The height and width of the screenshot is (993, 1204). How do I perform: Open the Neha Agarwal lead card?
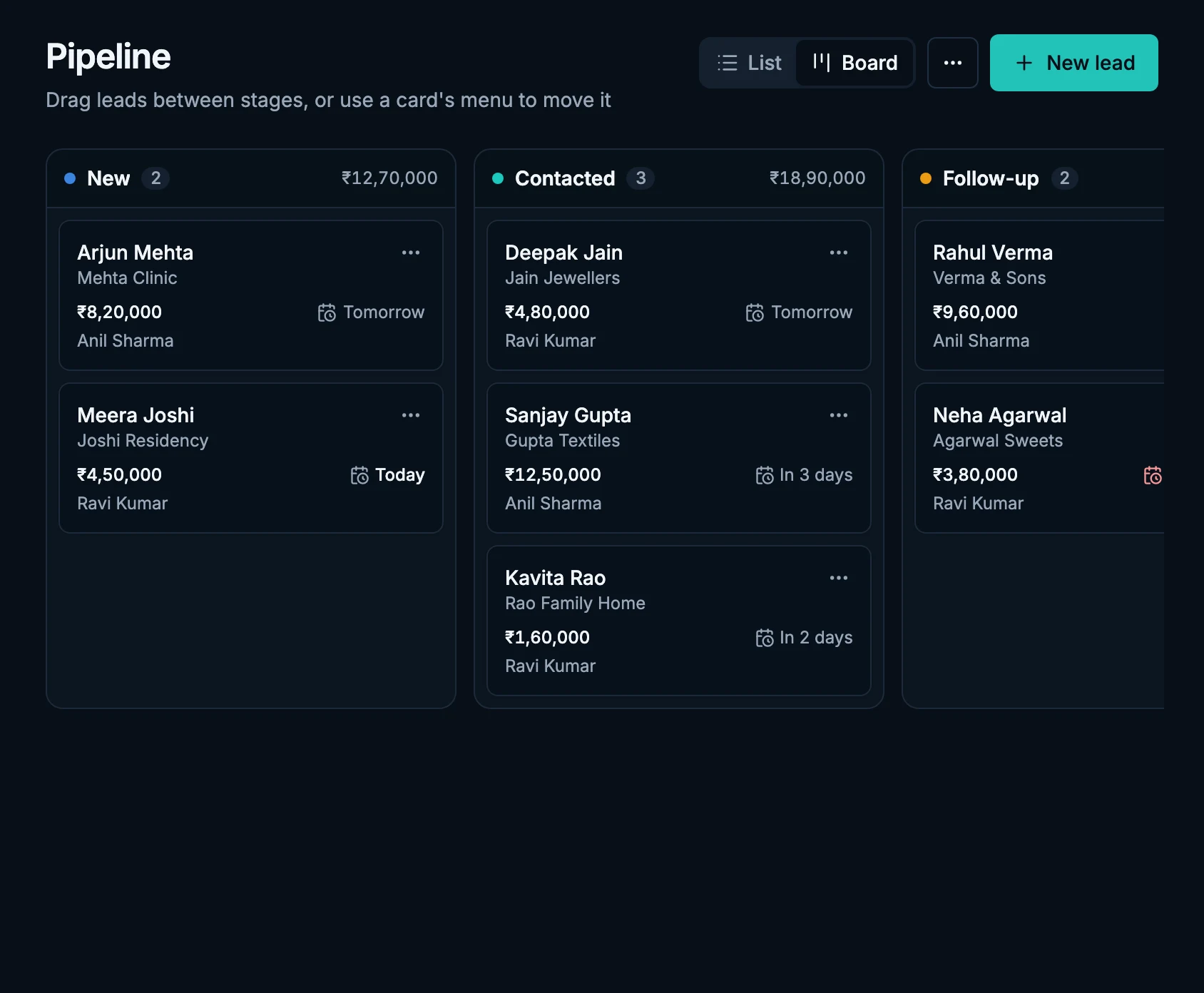tap(1040, 458)
